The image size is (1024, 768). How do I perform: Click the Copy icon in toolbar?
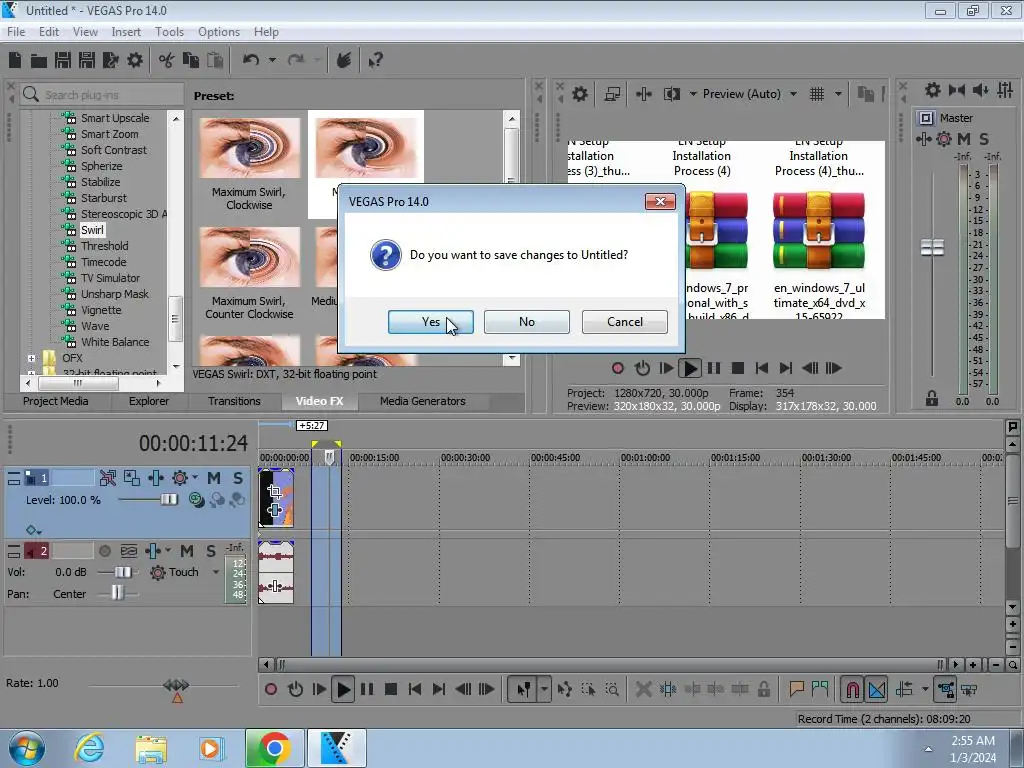191,60
